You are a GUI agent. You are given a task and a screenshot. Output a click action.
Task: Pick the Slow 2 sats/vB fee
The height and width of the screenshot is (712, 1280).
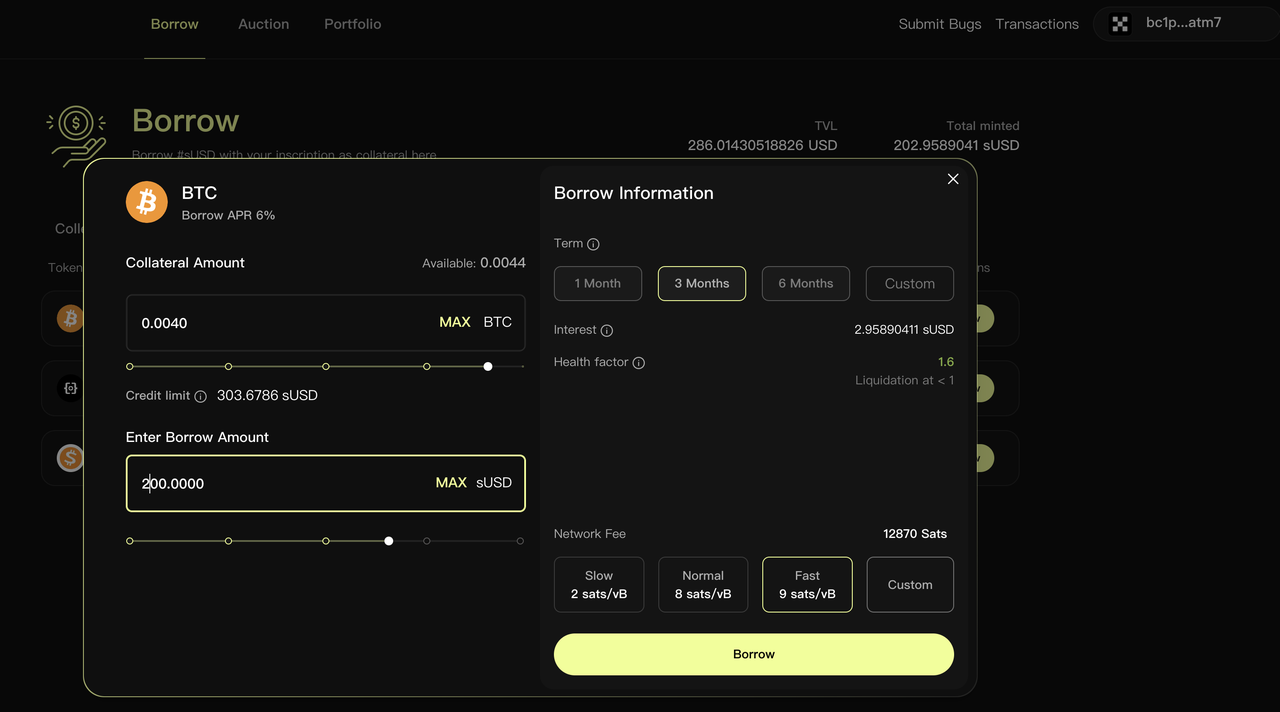click(599, 585)
